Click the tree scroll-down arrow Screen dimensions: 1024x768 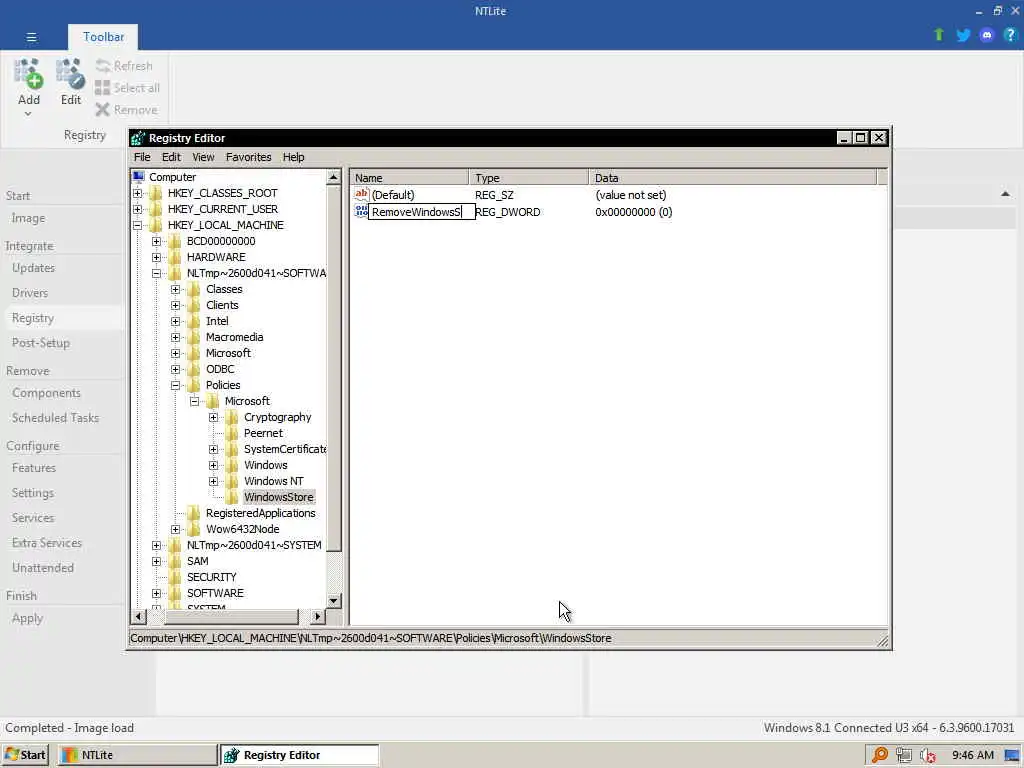(334, 601)
